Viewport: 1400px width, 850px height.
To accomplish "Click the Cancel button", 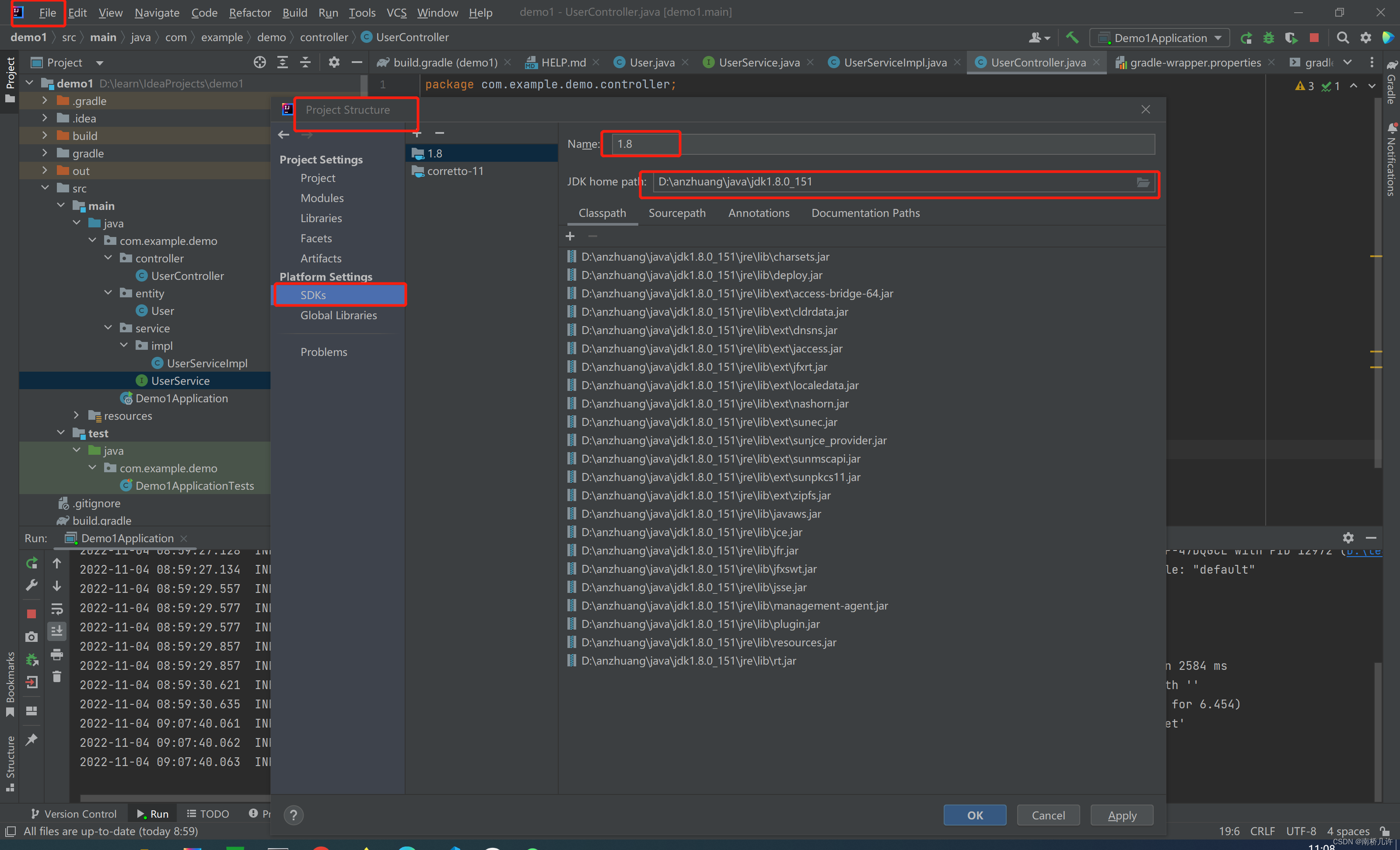I will (x=1048, y=815).
